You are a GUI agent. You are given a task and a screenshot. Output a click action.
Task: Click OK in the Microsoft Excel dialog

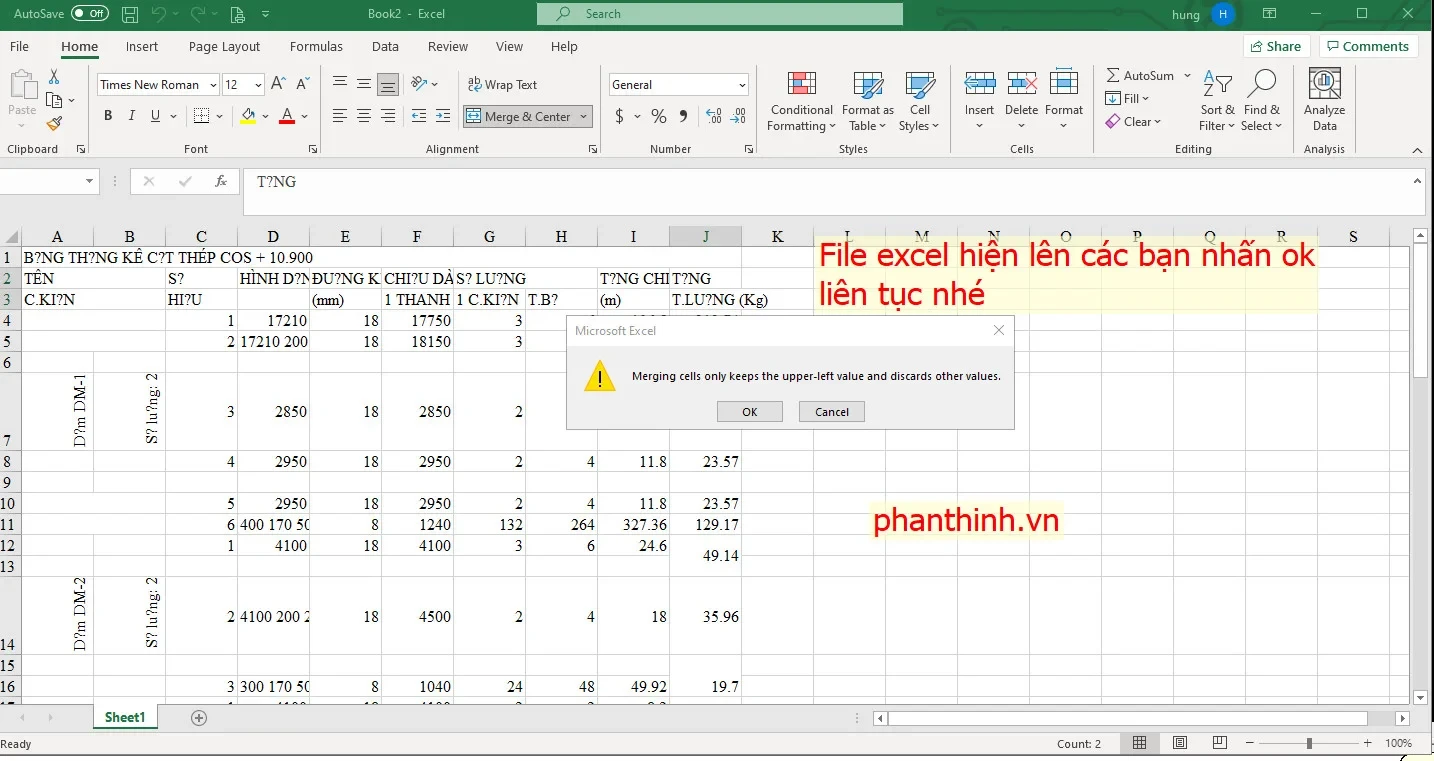coord(750,411)
